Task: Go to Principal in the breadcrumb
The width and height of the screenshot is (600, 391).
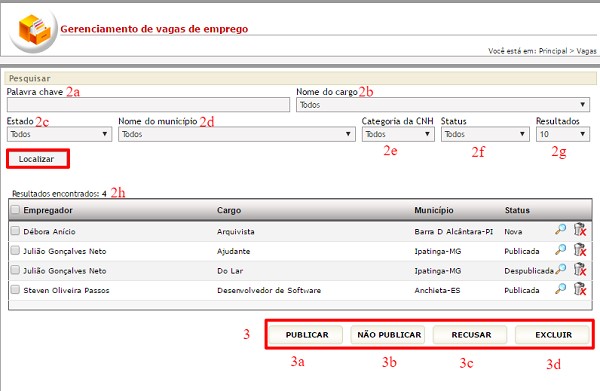Action: pos(553,51)
